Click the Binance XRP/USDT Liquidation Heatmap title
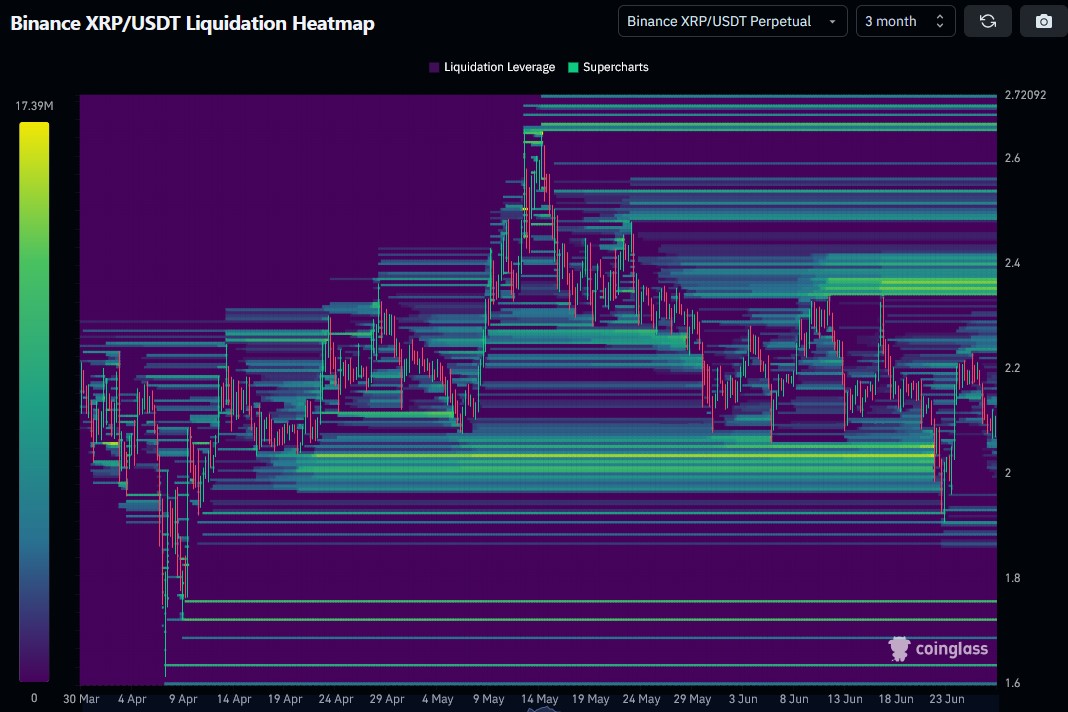 (x=193, y=23)
